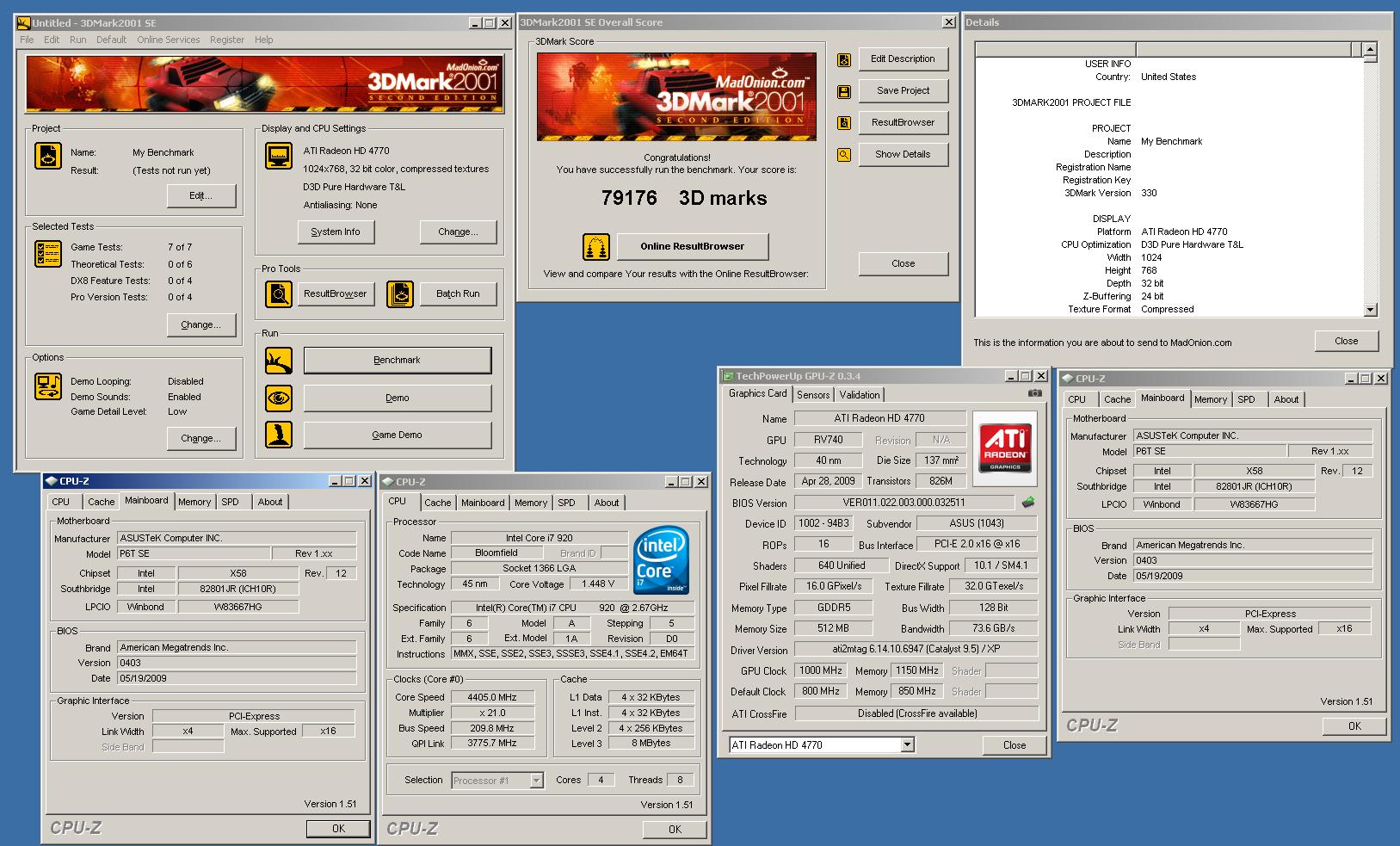Screen dimensions: 1400x846
Task: Open the Register menu in 3DMark2001
Action: [x=227, y=40]
